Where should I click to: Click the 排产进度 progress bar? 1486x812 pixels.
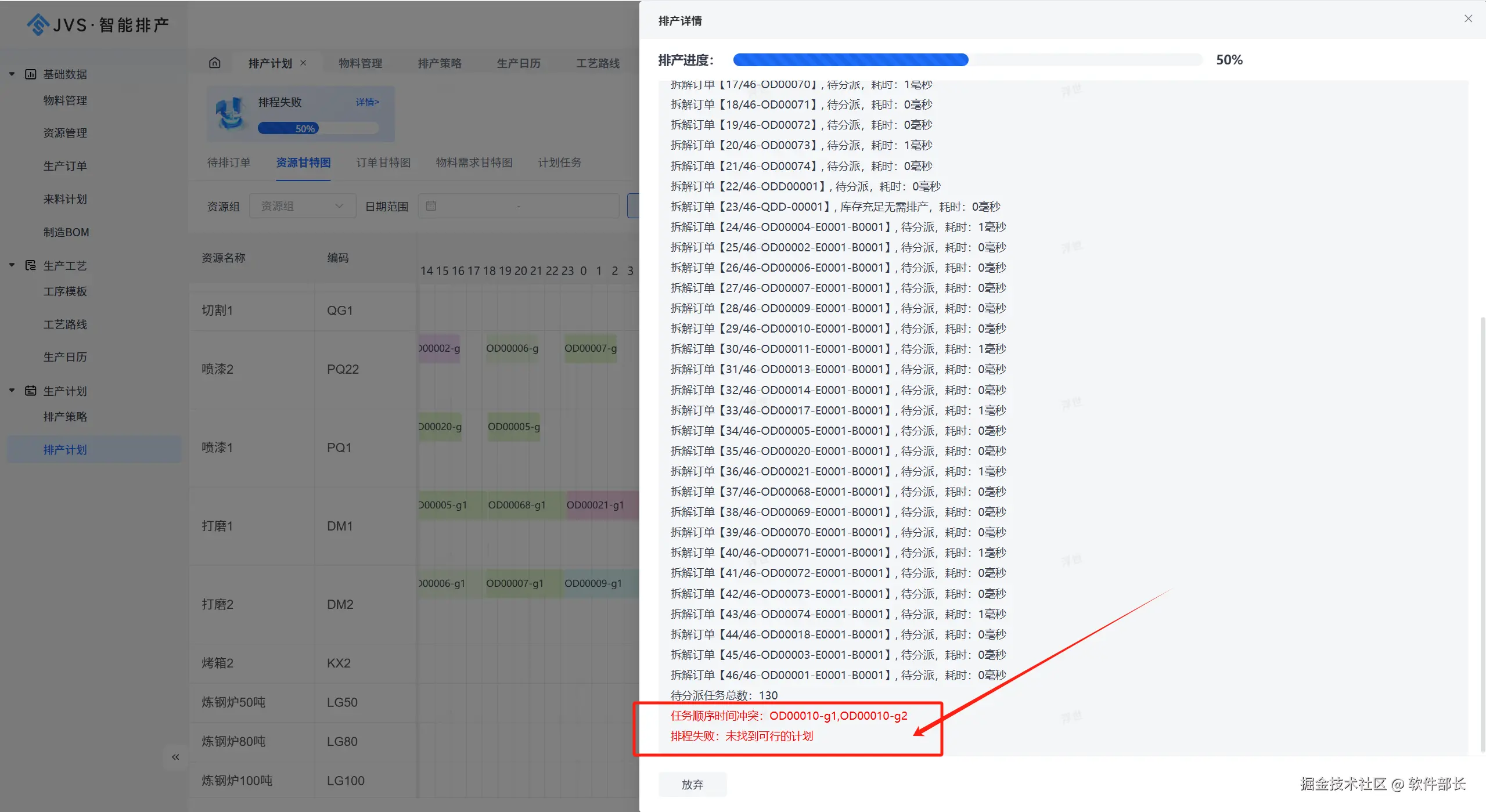point(967,60)
